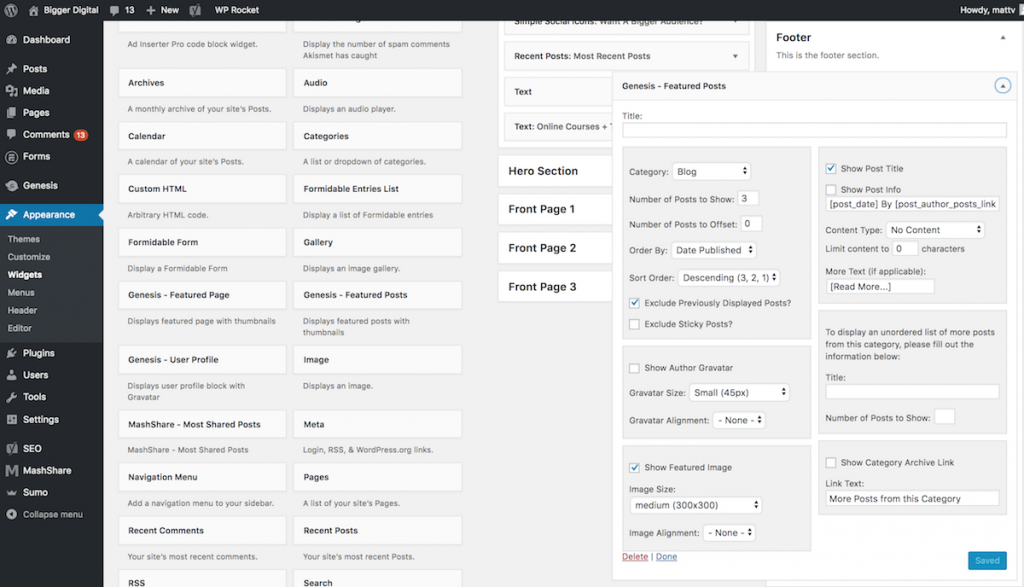Click the Appearance paintbrush icon
Image resolution: width=1024 pixels, height=587 pixels.
coord(12,214)
